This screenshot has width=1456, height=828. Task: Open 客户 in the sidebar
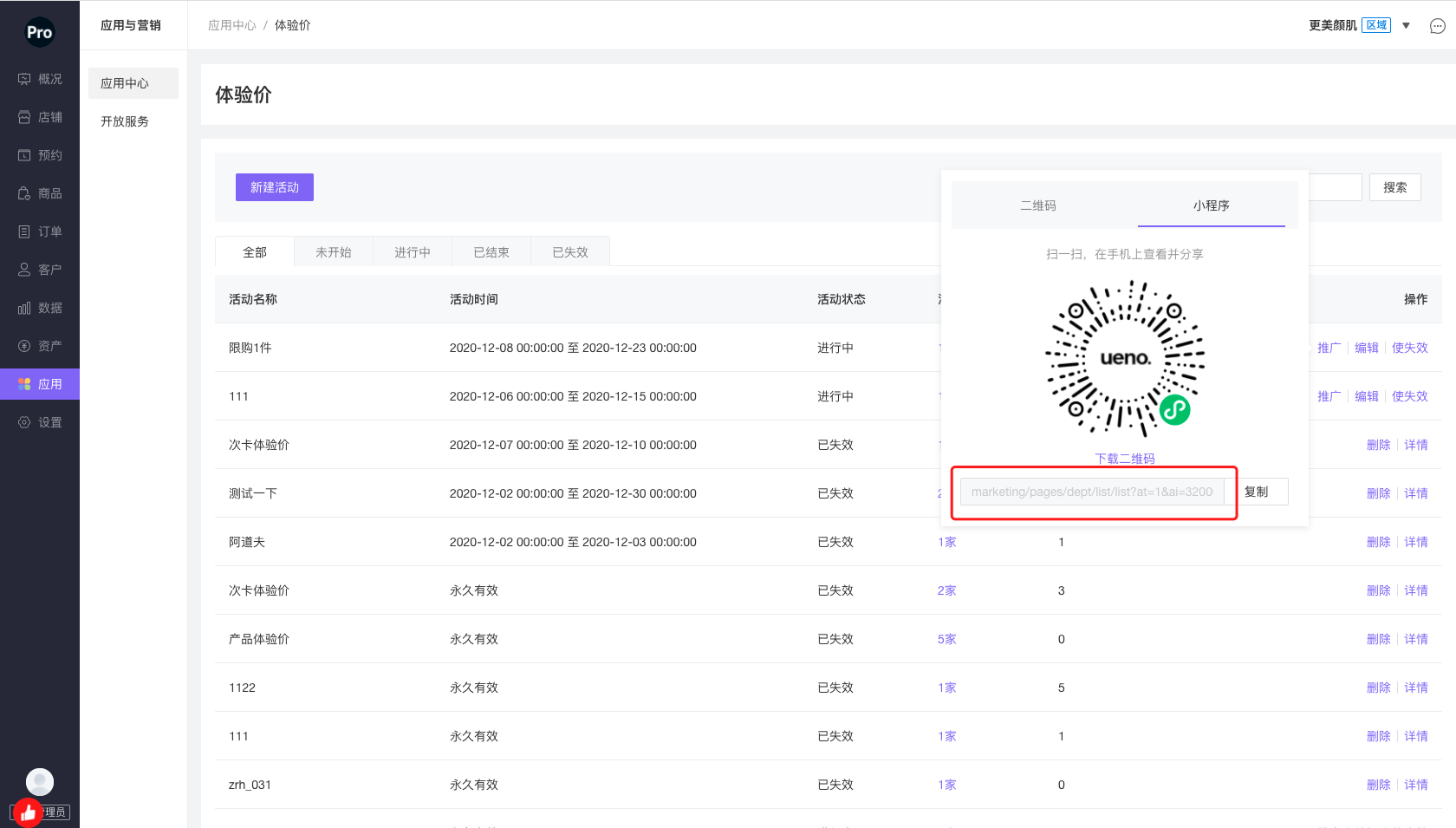40,270
